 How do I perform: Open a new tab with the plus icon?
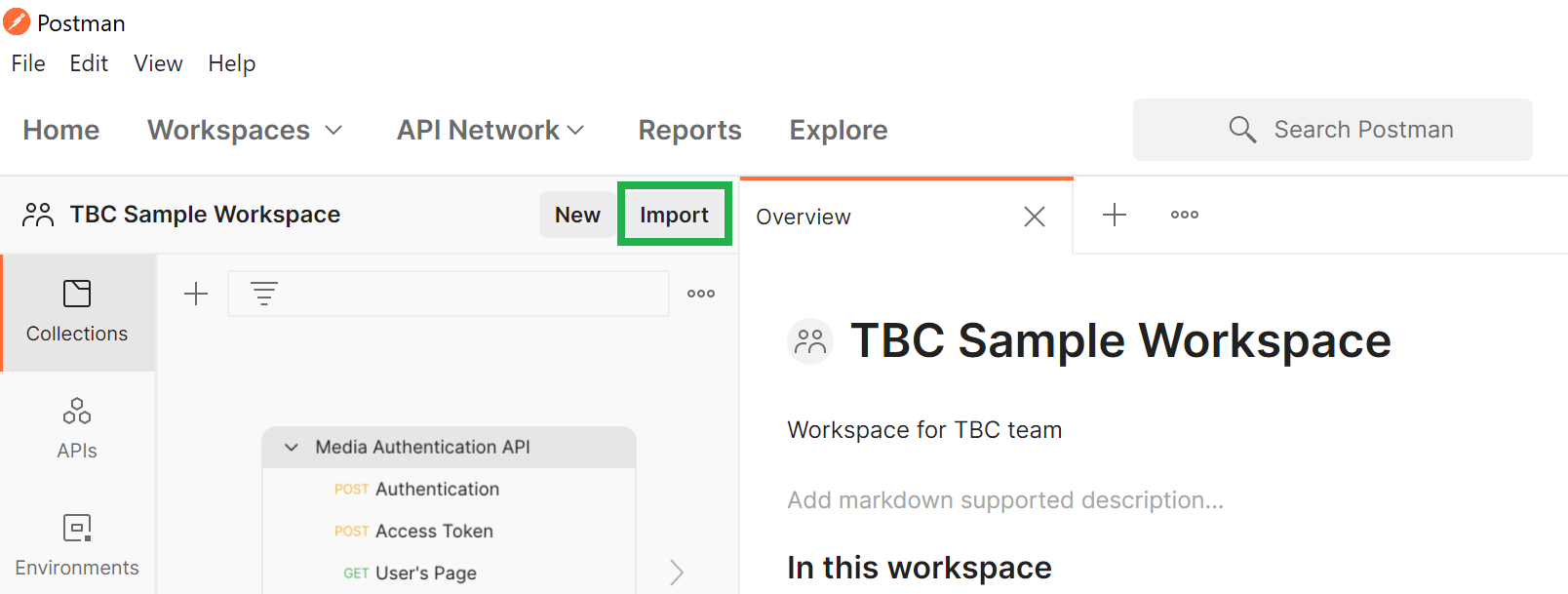1115,215
